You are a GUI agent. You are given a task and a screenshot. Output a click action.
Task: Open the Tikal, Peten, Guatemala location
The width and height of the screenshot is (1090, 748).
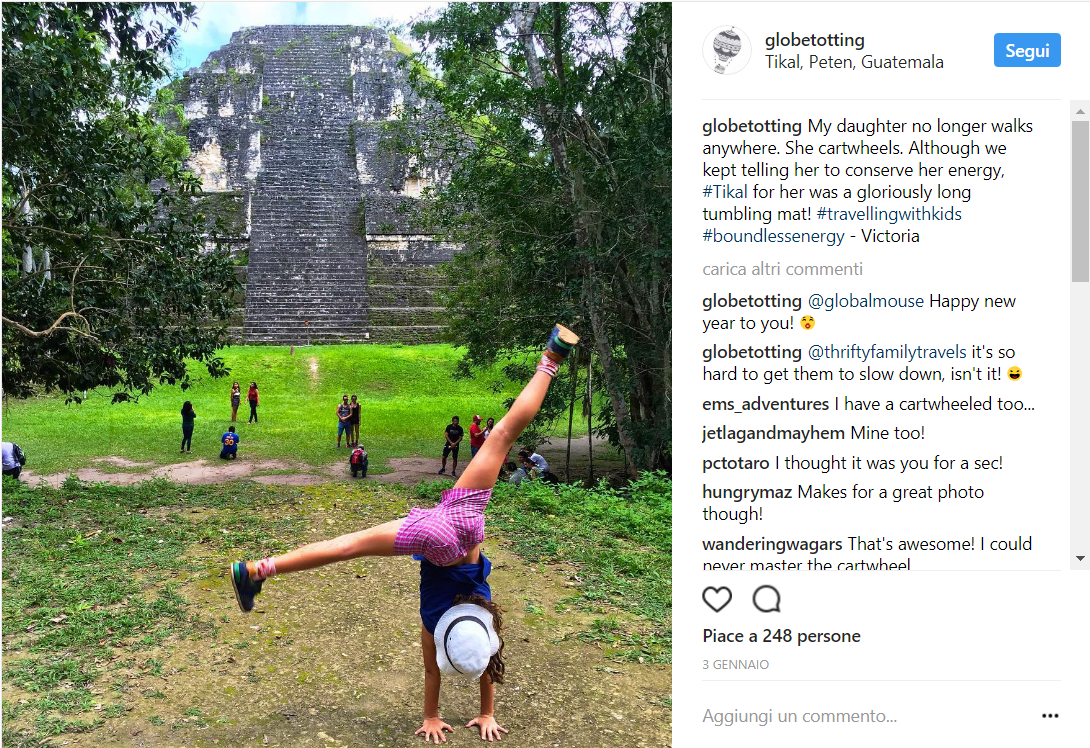[x=854, y=62]
